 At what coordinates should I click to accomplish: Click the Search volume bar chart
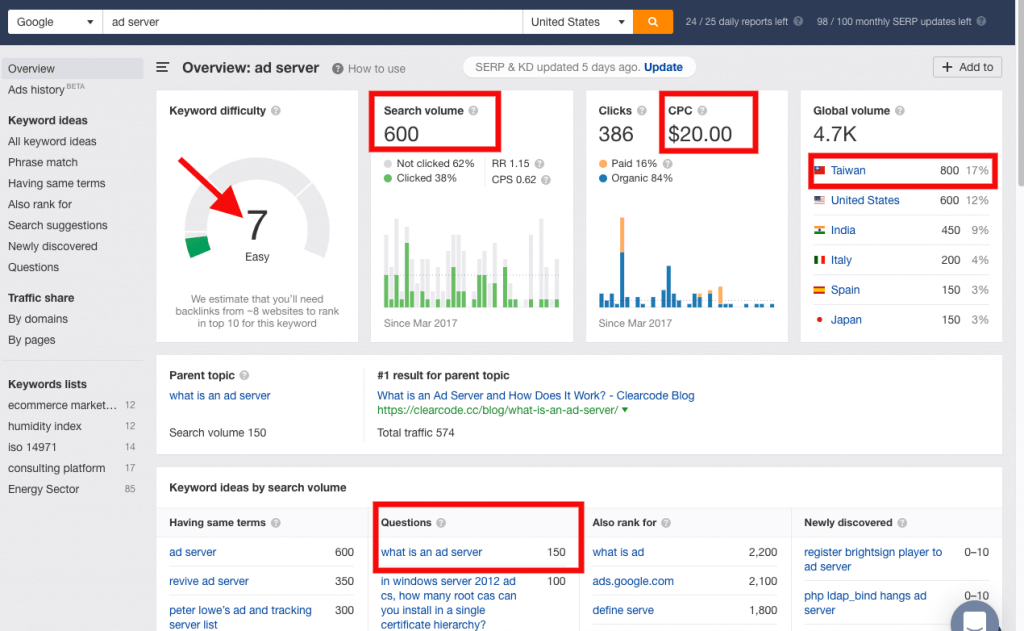[x=472, y=263]
